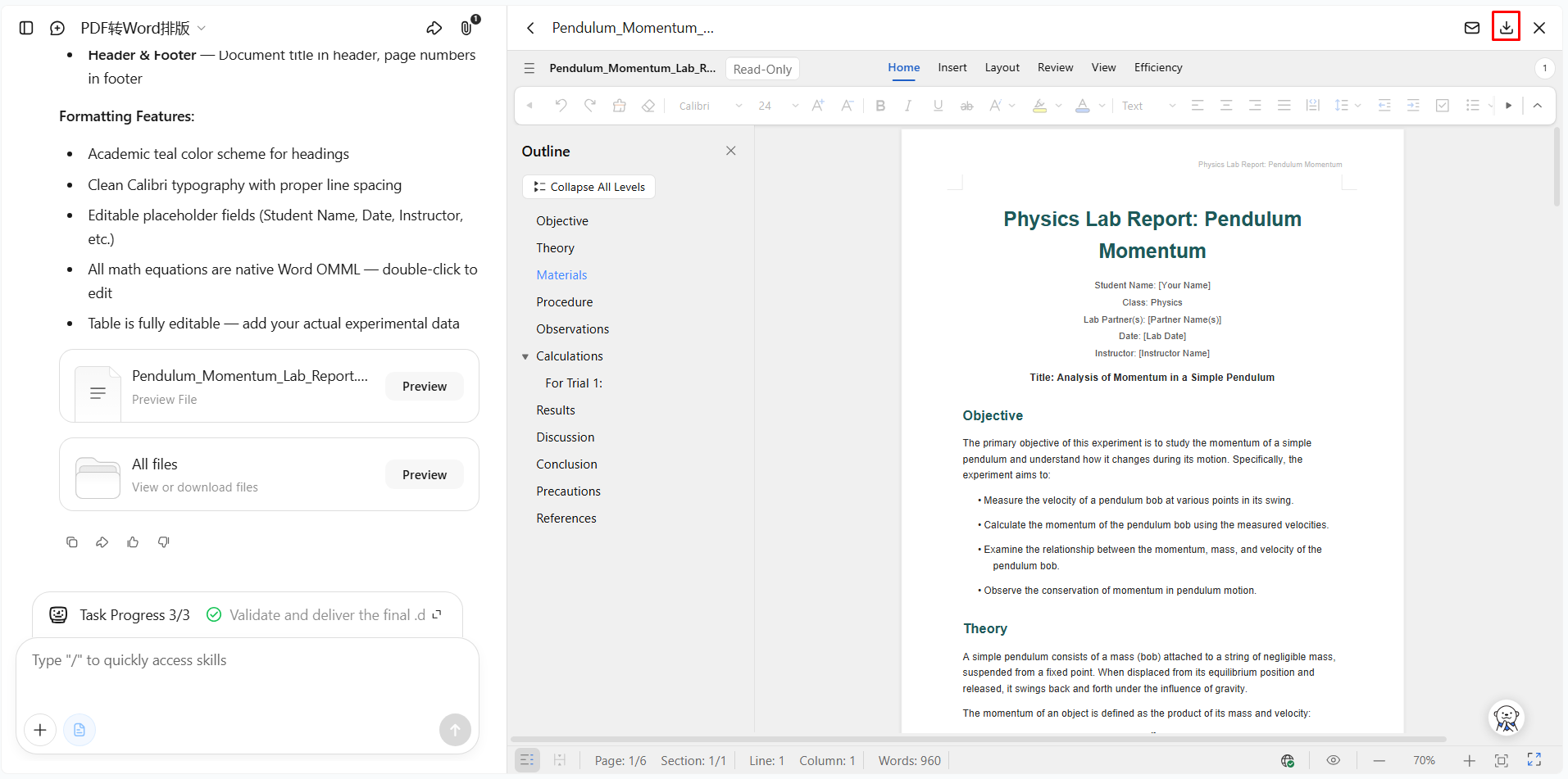The width and height of the screenshot is (1568, 779).
Task: Switch to the Home tab
Action: pyautogui.click(x=903, y=68)
